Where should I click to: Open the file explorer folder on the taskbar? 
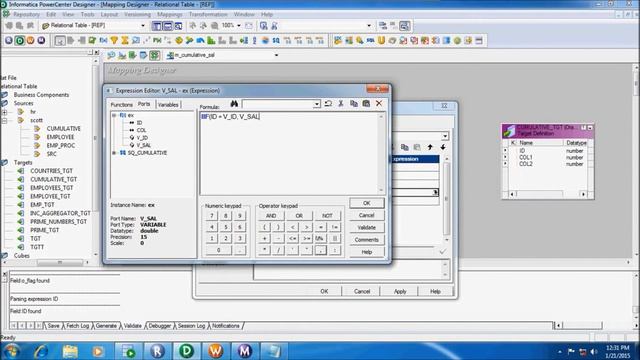[70, 351]
